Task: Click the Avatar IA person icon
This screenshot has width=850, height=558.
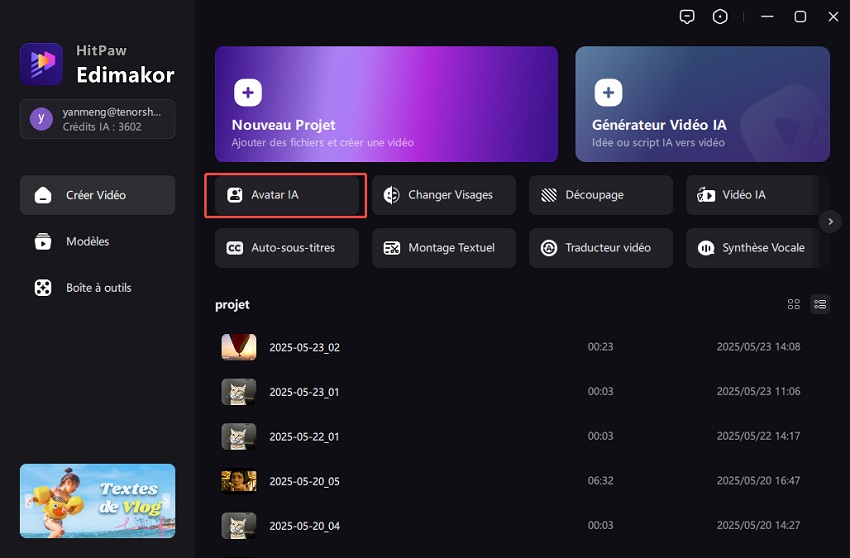Action: pyautogui.click(x=235, y=195)
